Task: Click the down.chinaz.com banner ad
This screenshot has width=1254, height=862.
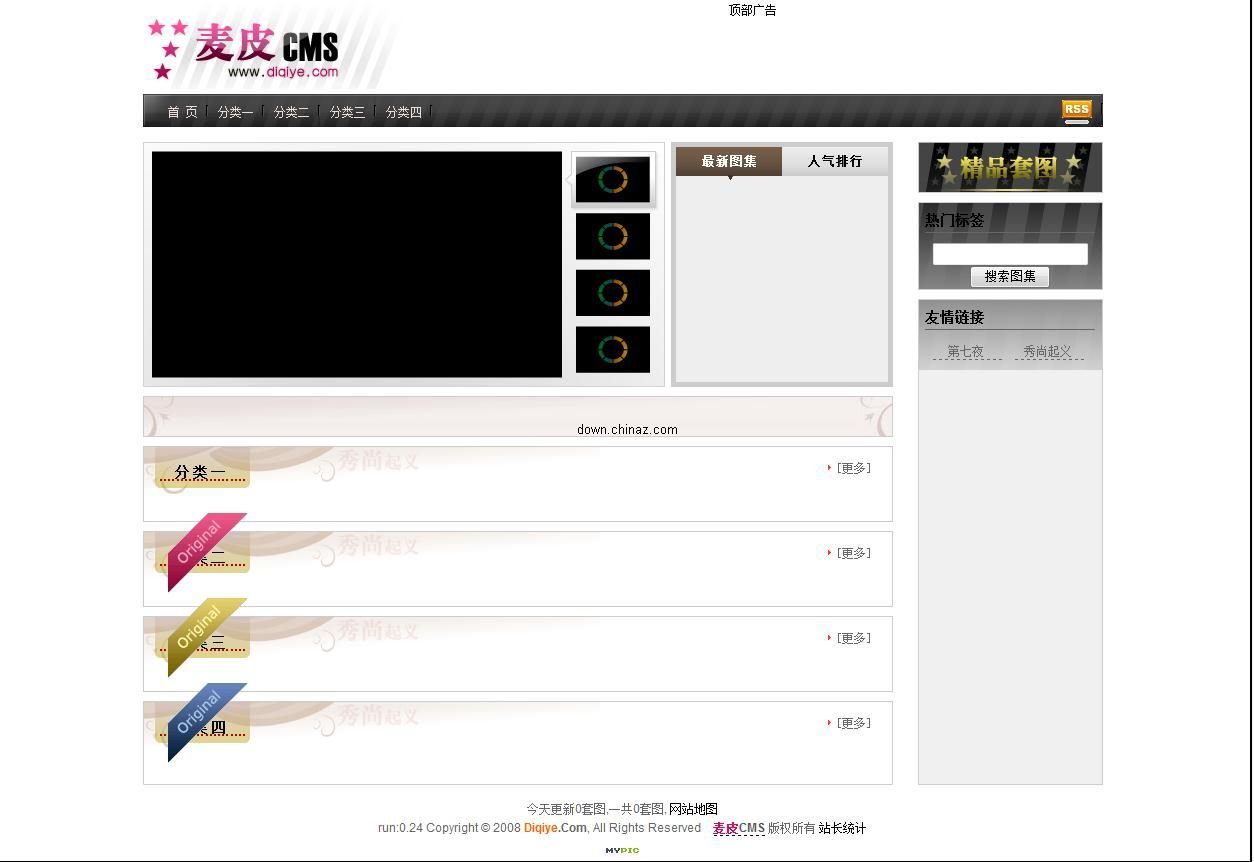Action: [x=518, y=416]
